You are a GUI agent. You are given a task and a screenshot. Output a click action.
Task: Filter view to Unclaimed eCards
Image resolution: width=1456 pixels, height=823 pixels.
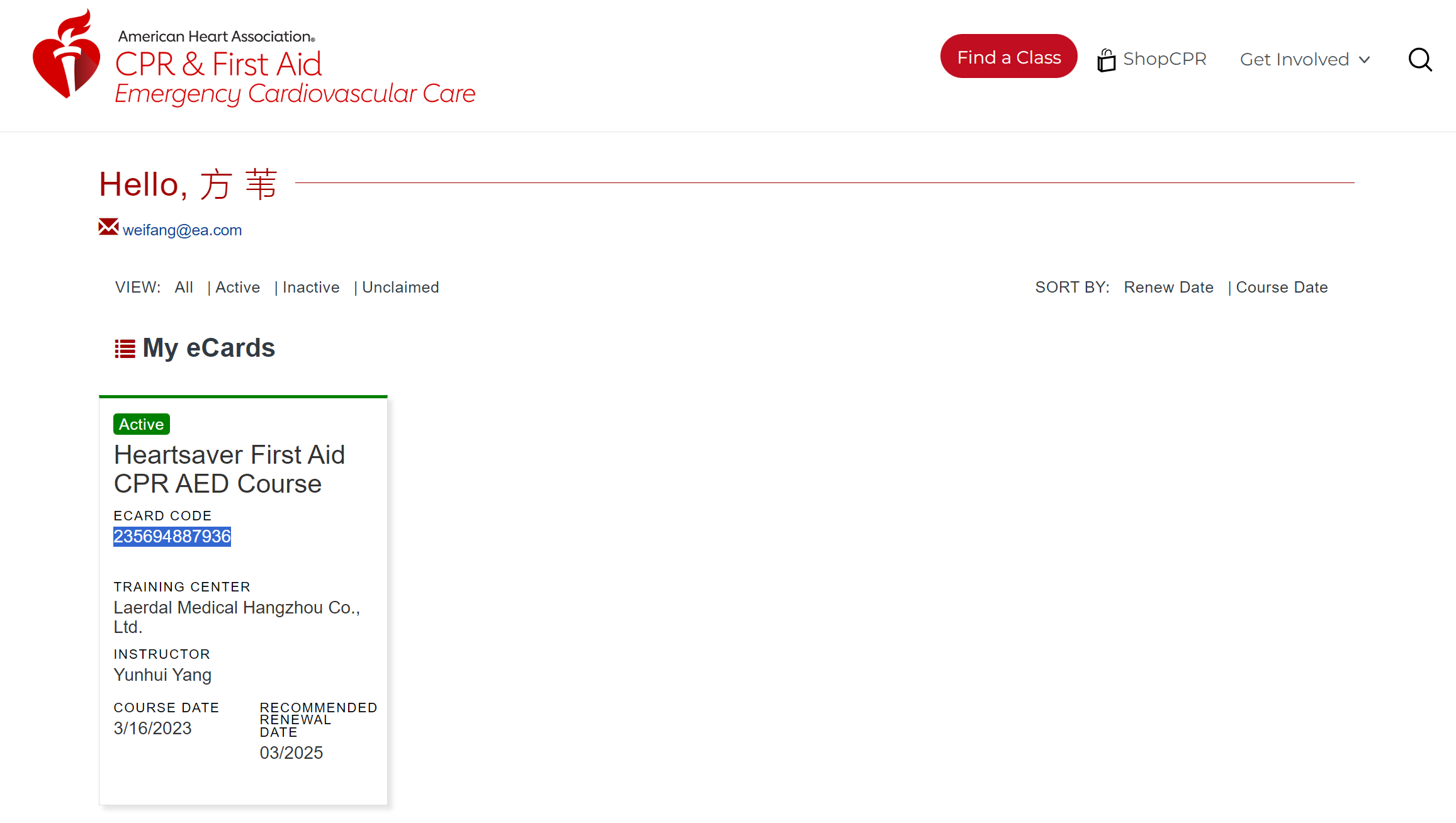[400, 288]
